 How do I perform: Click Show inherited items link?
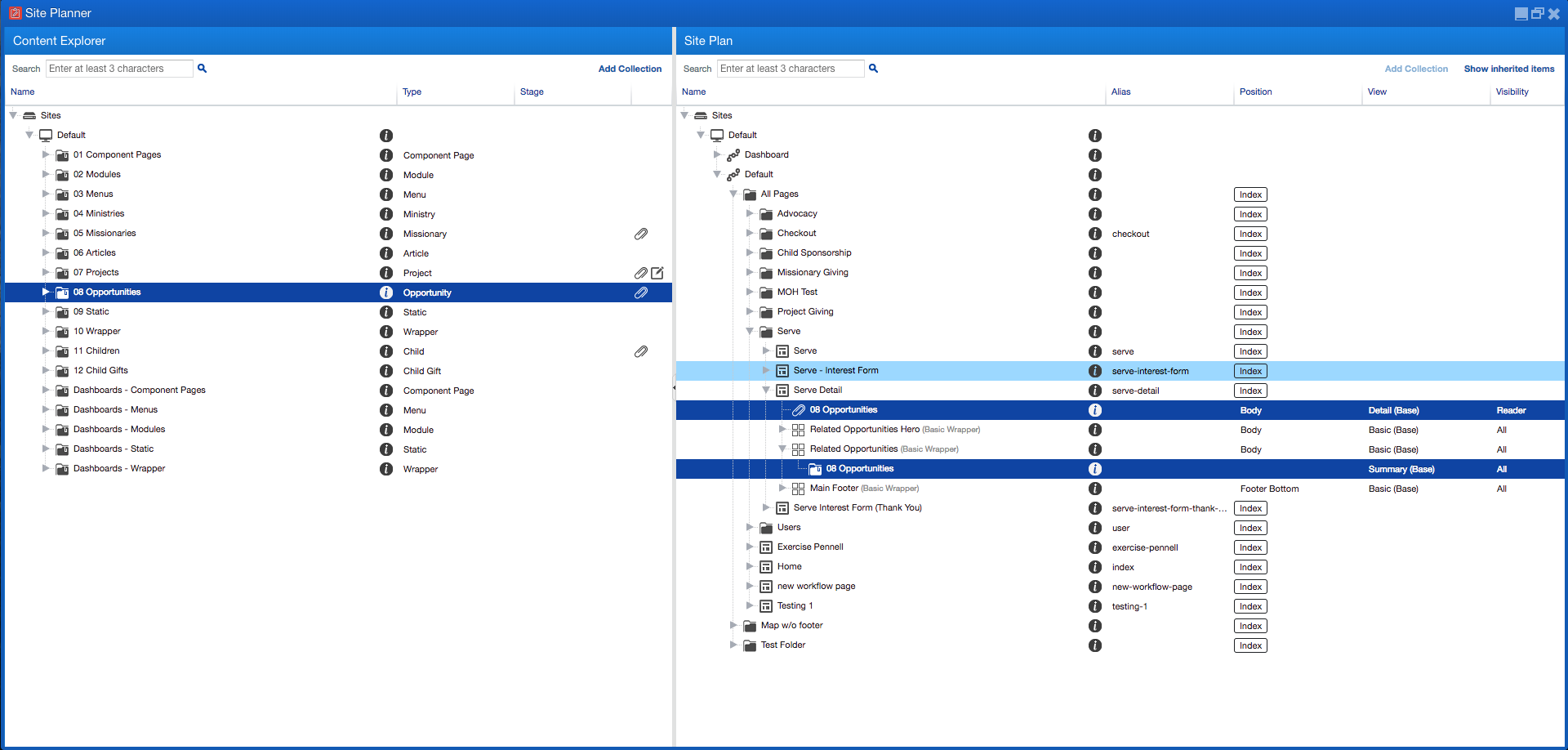click(x=1509, y=69)
